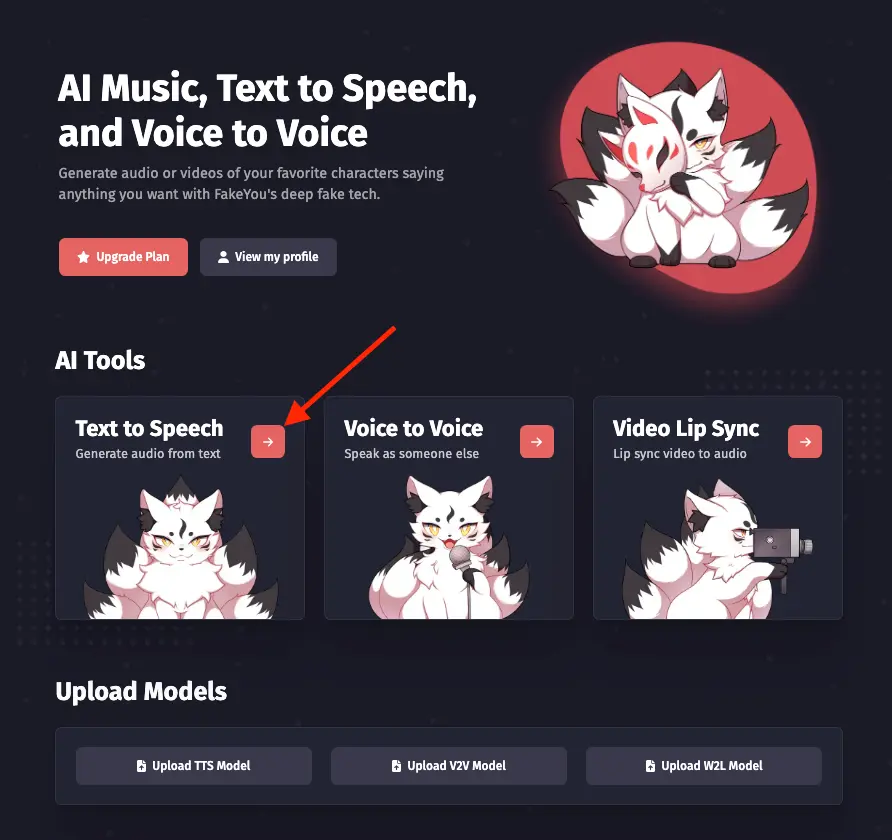
Task: Click file icon on Upload W2L Model
Action: click(650, 765)
